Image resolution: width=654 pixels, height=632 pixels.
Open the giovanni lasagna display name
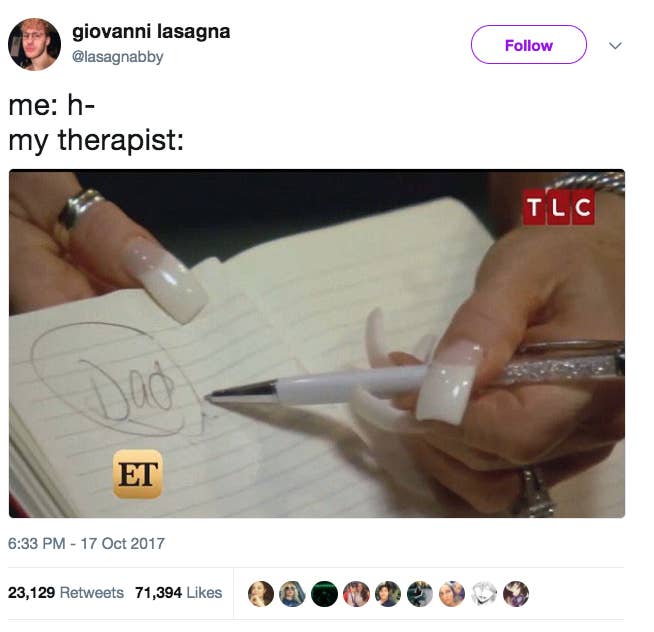pos(151,32)
